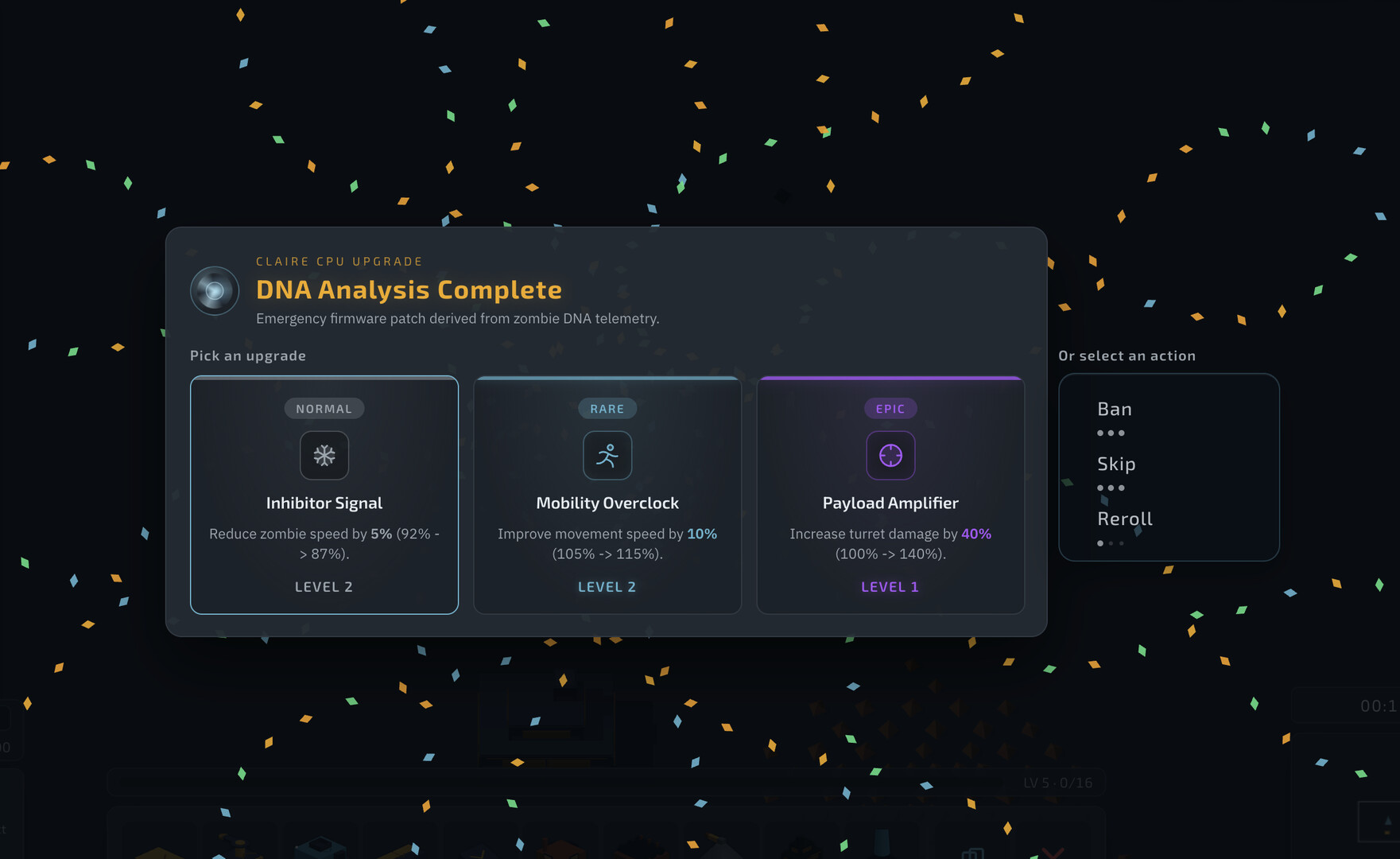Choose the Mobility Overclock upgrade title
The image size is (1400, 859).
point(607,503)
